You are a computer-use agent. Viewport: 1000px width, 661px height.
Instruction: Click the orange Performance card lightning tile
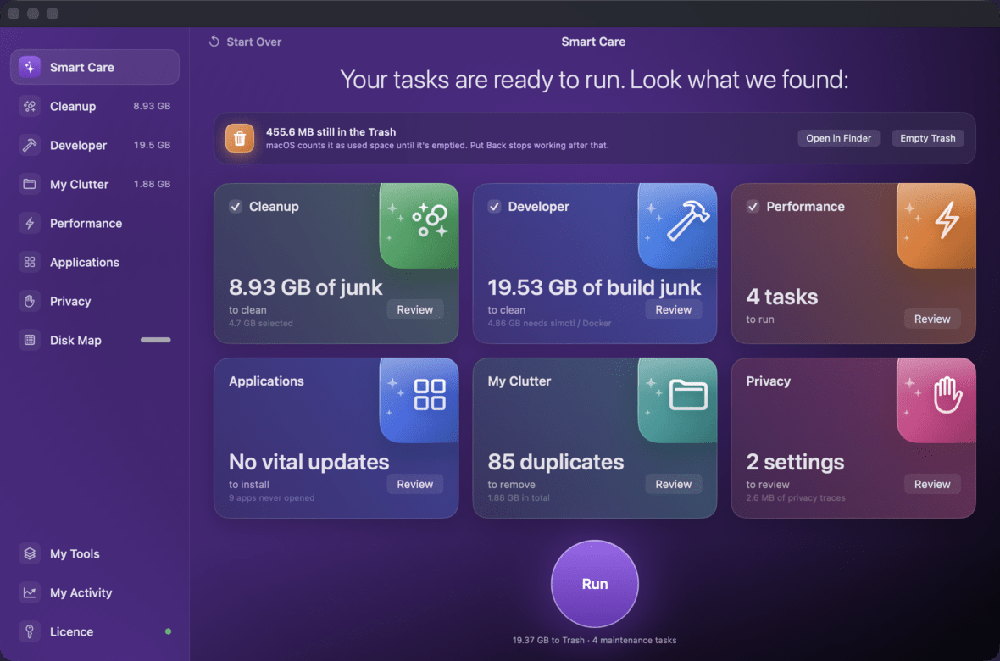[x=936, y=226]
